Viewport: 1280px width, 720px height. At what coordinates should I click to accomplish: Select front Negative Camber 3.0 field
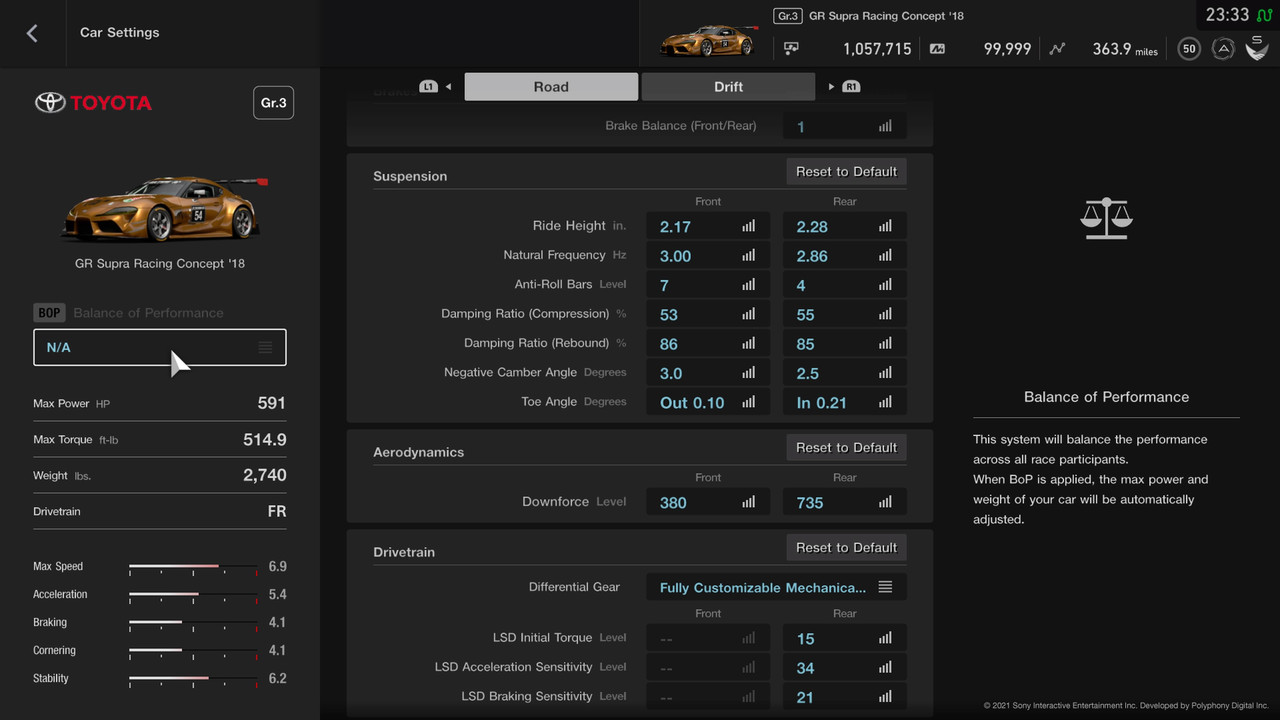tap(708, 373)
